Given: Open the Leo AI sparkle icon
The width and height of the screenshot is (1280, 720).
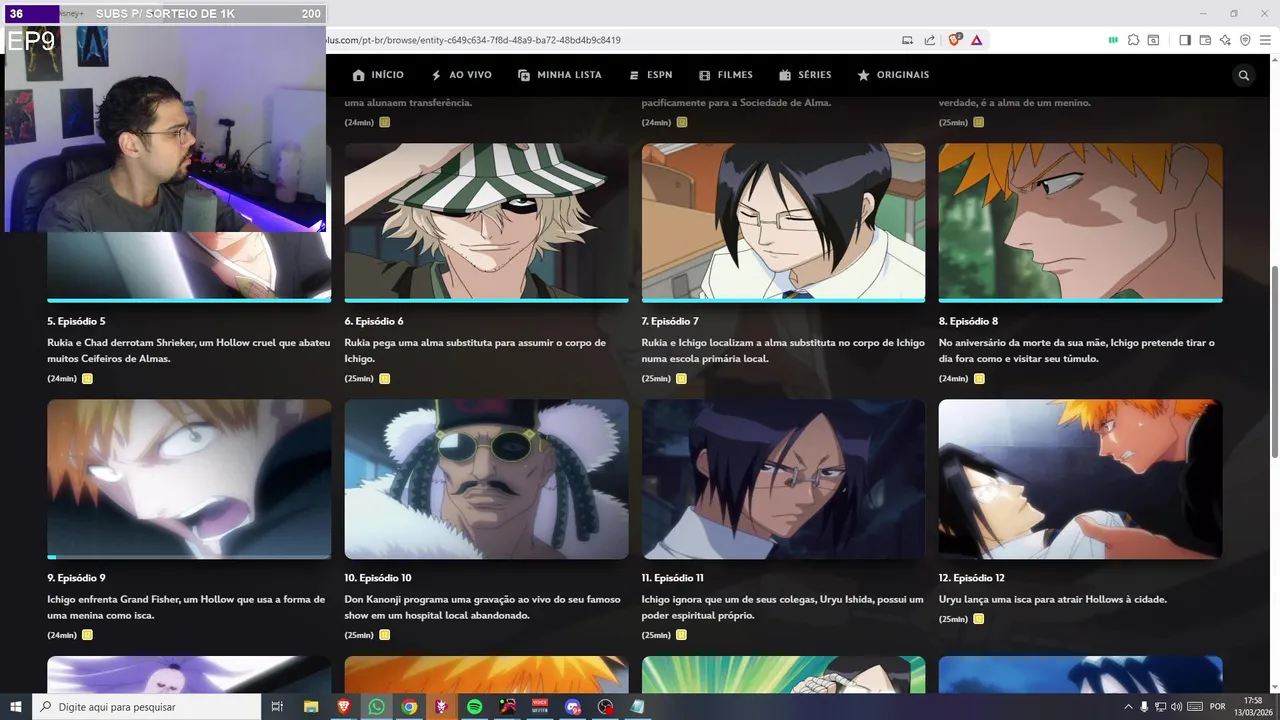Looking at the screenshot, I should click(1225, 40).
